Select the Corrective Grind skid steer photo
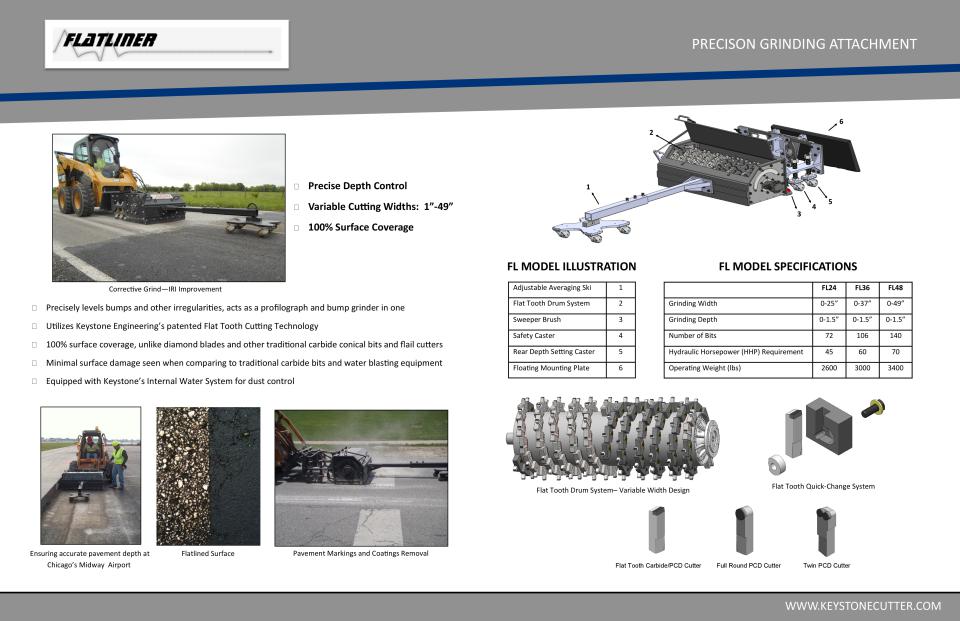The width and height of the screenshot is (960, 621). tap(169, 208)
